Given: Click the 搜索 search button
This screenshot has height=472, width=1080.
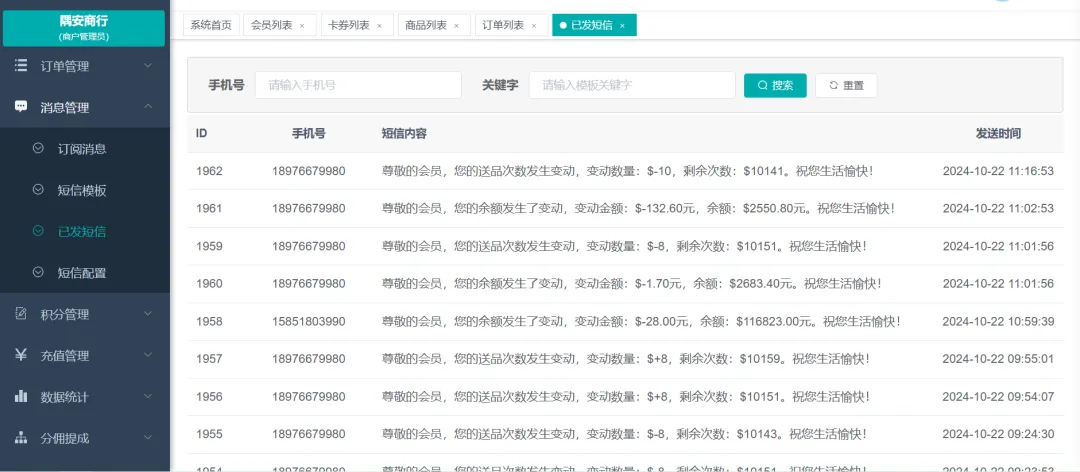Looking at the screenshot, I should coord(775,86).
